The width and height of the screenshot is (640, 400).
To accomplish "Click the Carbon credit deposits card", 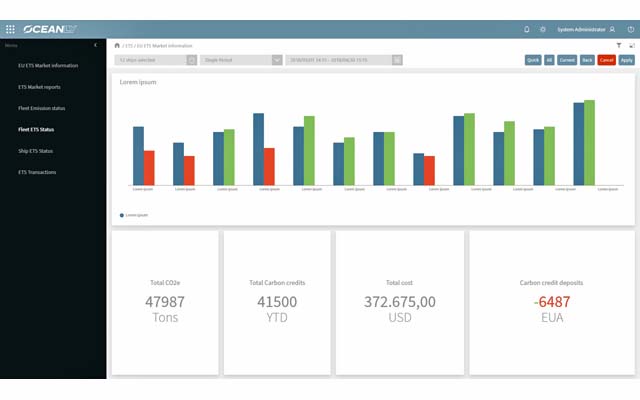I will click(552, 302).
